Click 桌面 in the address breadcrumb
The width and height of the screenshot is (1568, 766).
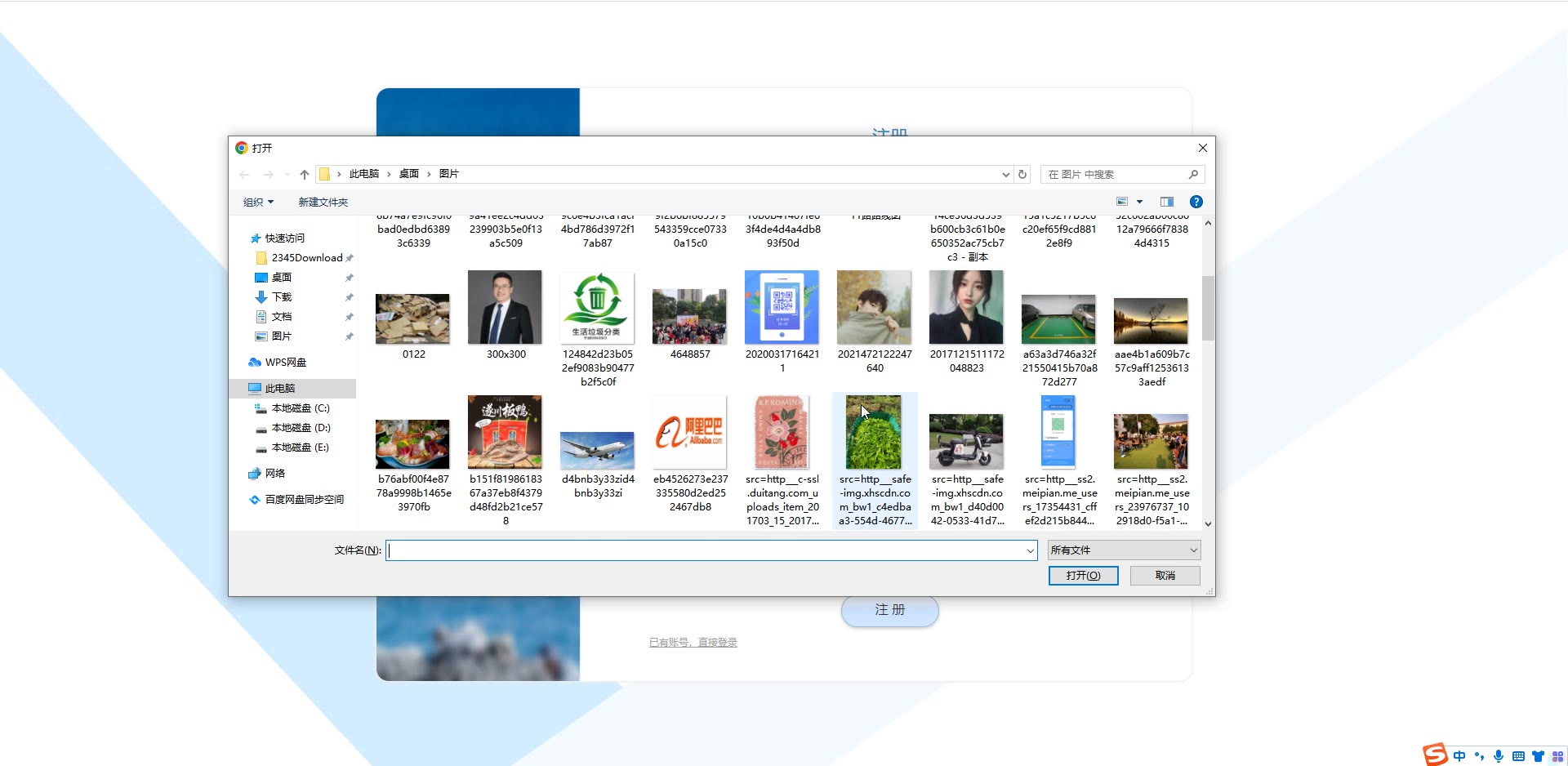408,174
